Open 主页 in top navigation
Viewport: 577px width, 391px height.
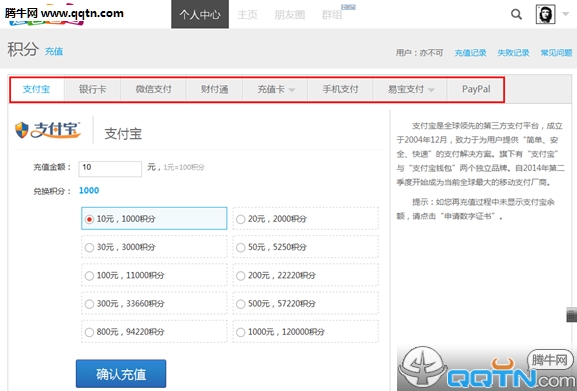pos(247,15)
